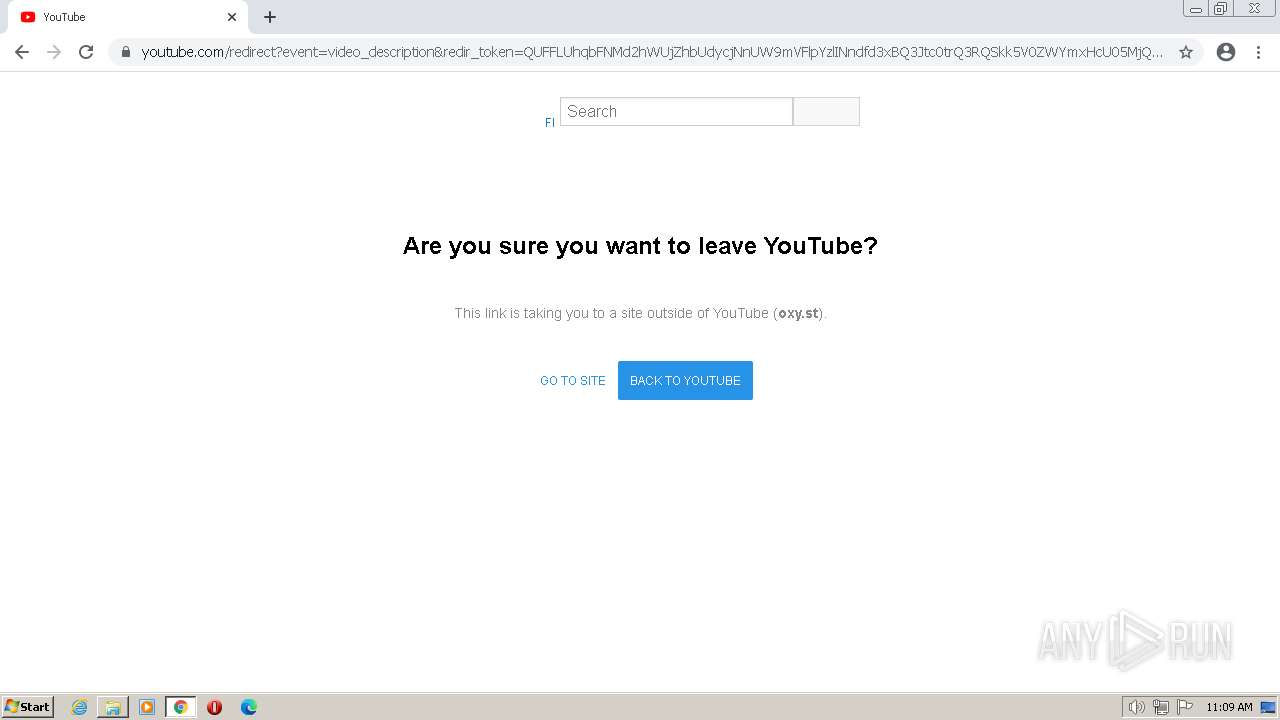Click the lock icon in the address bar
The height and width of the screenshot is (720, 1280).
126,52
